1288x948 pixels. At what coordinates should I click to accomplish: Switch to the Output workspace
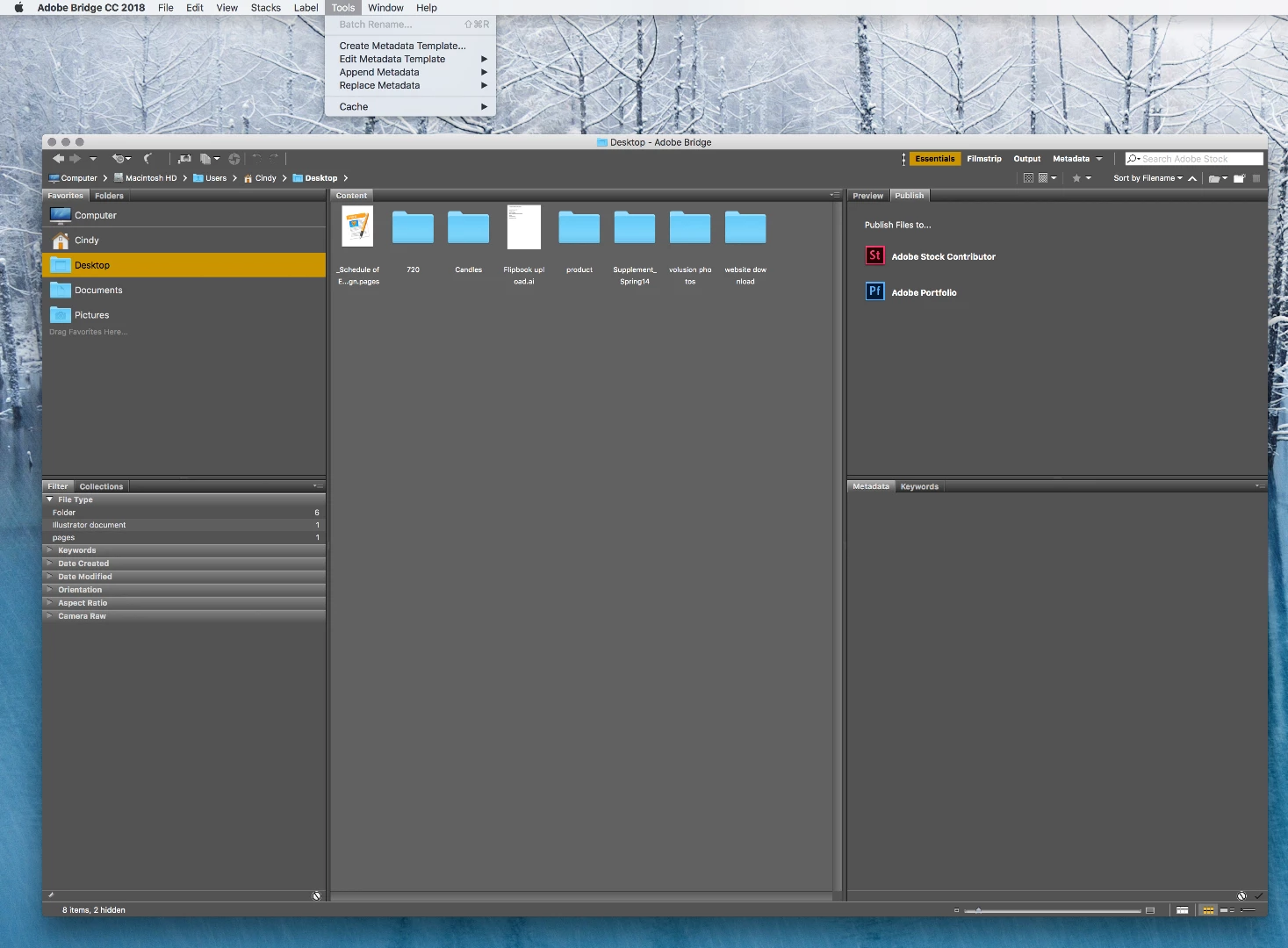pos(1026,159)
